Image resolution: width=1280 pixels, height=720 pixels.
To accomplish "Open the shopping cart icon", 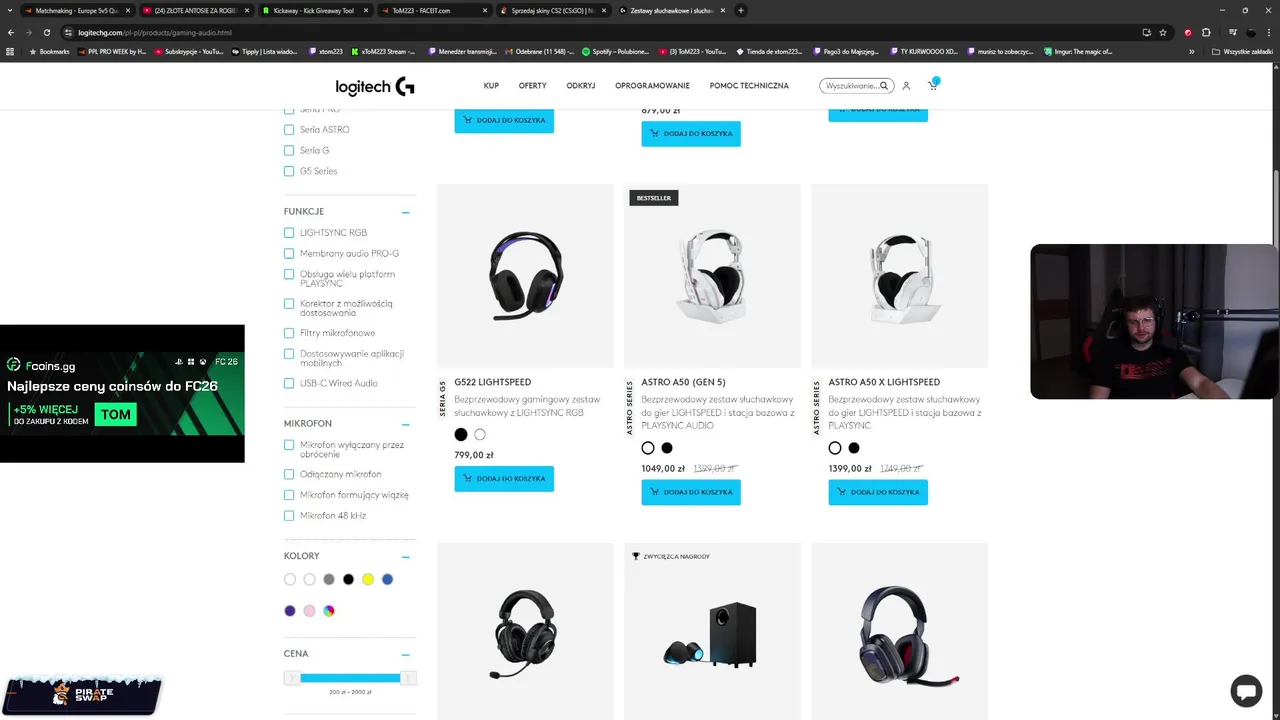I will (x=933, y=85).
